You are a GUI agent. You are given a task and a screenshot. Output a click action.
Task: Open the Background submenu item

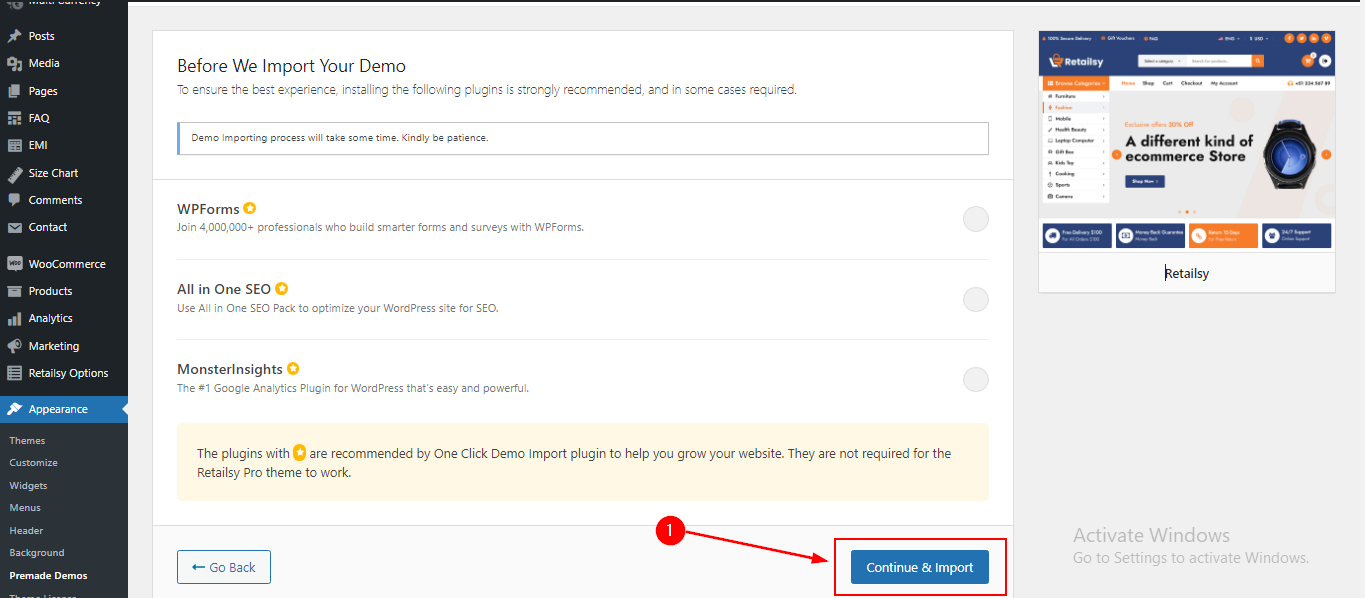(x=37, y=553)
